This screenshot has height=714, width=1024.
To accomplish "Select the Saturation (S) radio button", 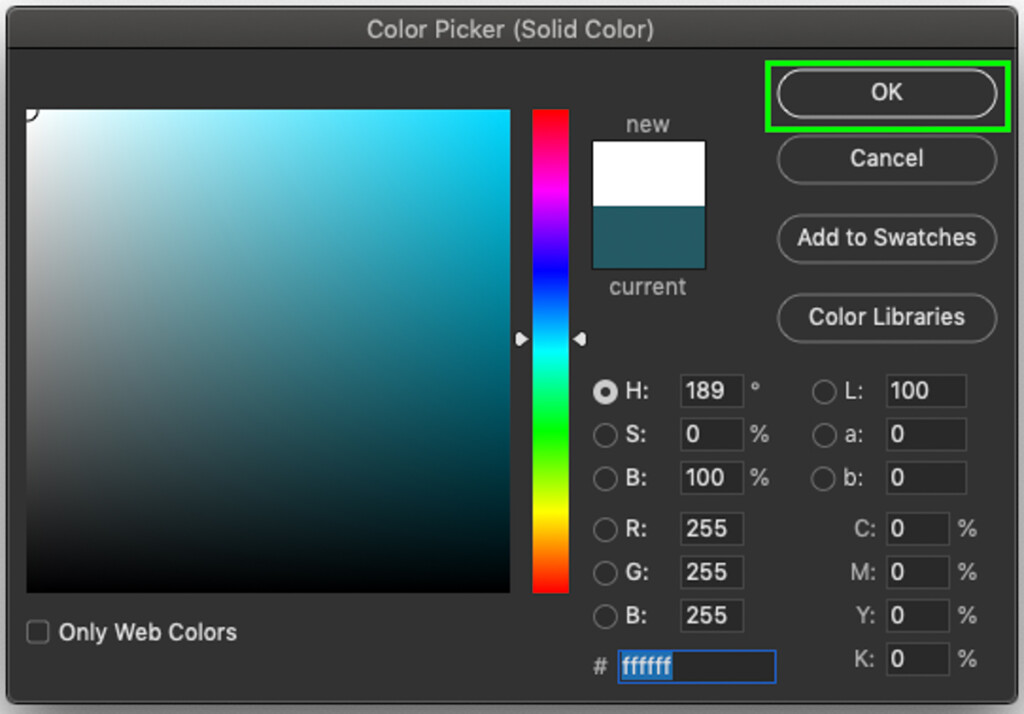I will 605,435.
